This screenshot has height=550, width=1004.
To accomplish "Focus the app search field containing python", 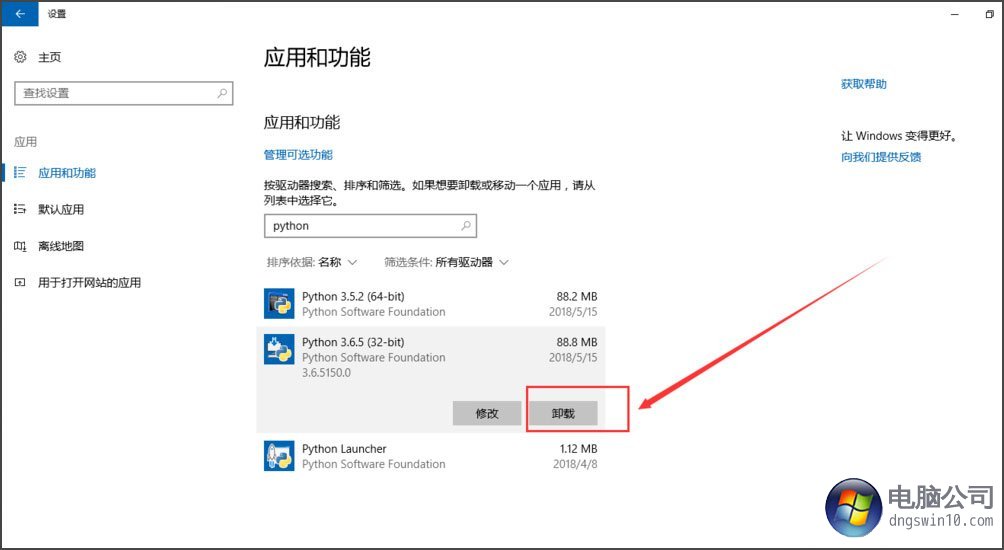I will click(x=370, y=225).
